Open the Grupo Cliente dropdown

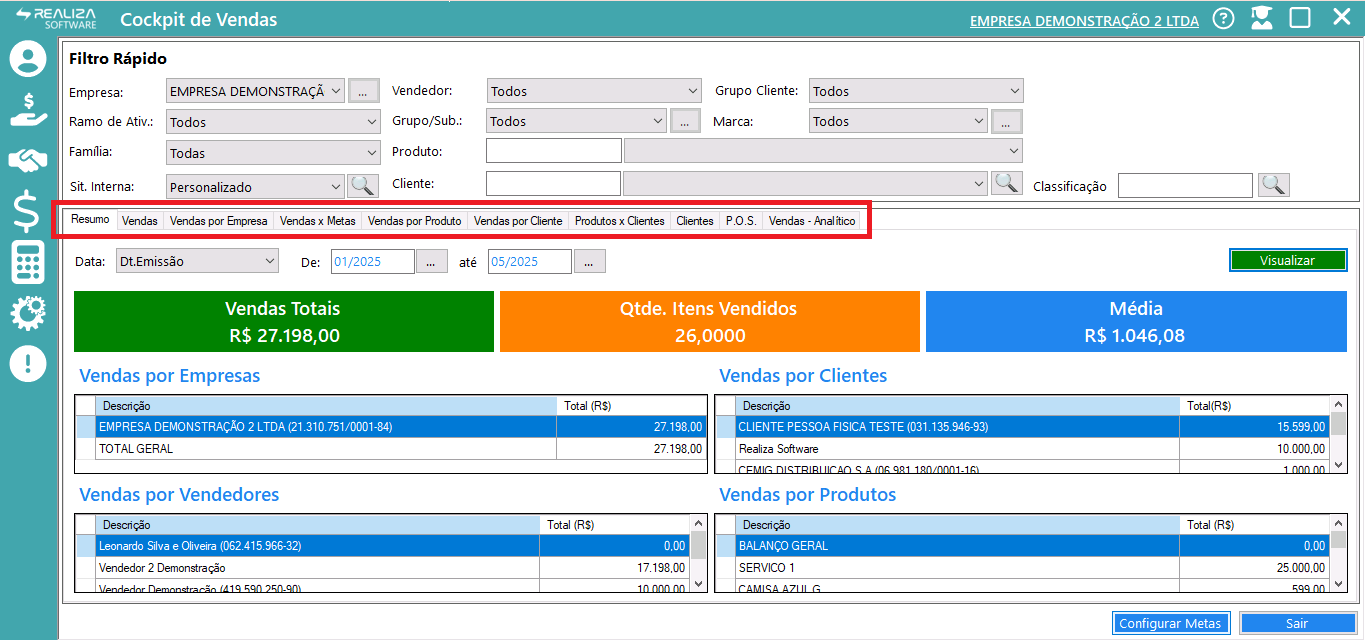916,91
